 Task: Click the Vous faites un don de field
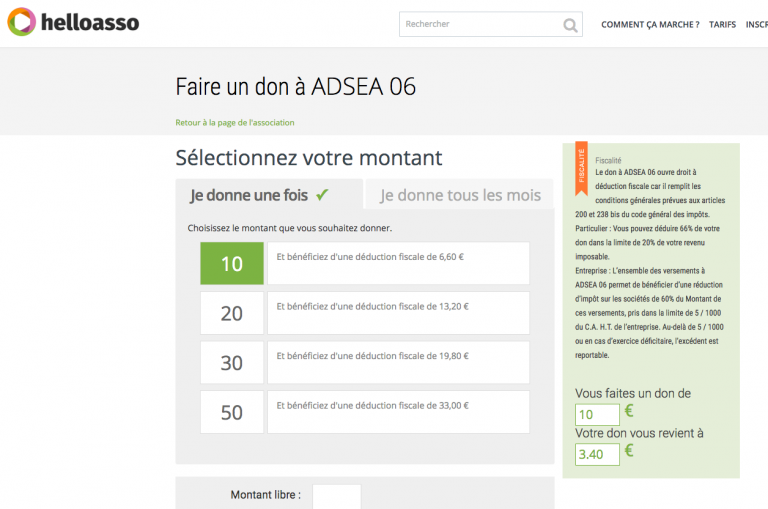click(597, 414)
